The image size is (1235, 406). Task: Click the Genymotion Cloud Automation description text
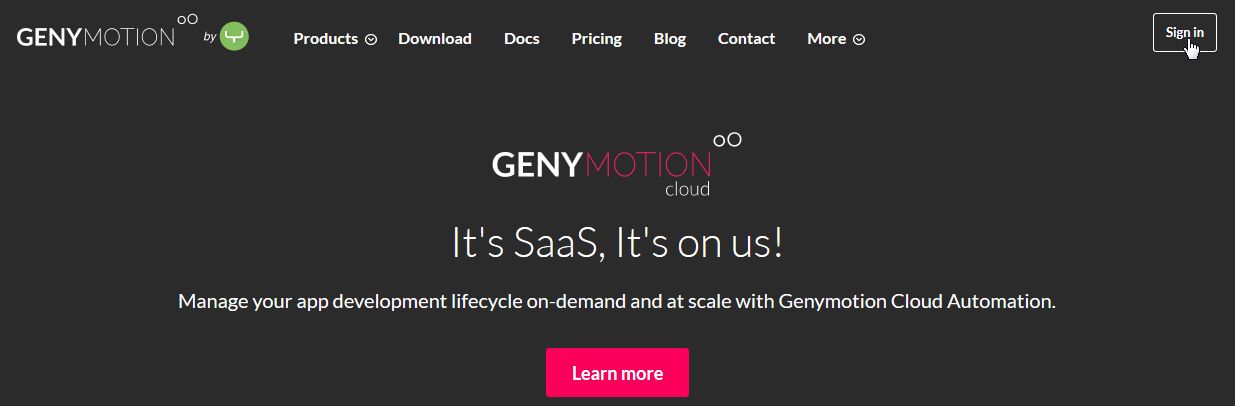[617, 301]
